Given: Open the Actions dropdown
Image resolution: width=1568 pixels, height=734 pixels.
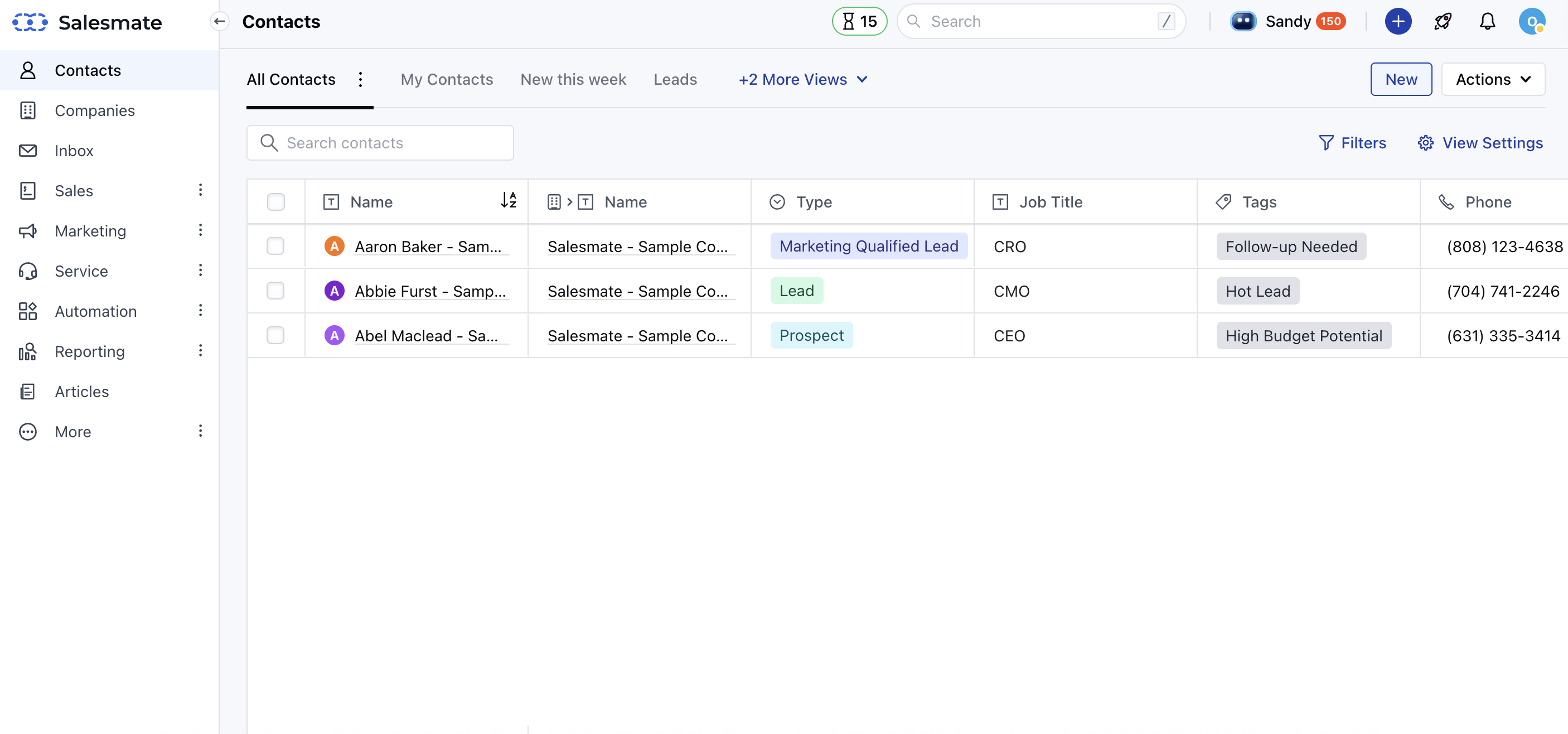Looking at the screenshot, I should pos(1493,79).
